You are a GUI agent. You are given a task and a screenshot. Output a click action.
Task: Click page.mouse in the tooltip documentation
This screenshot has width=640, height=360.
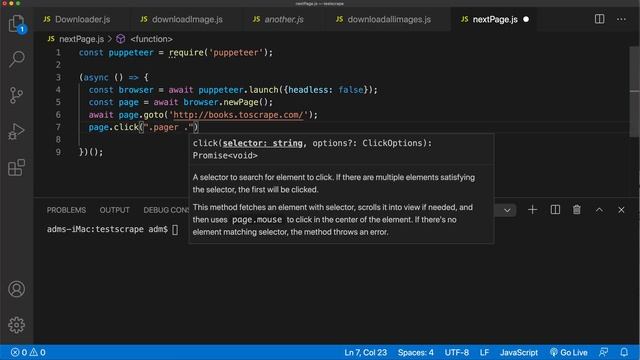257,220
